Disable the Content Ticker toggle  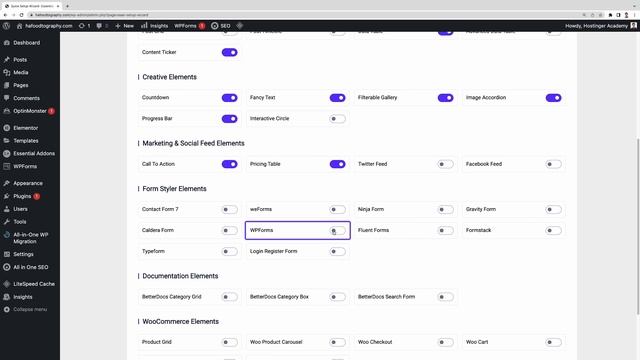(x=229, y=52)
